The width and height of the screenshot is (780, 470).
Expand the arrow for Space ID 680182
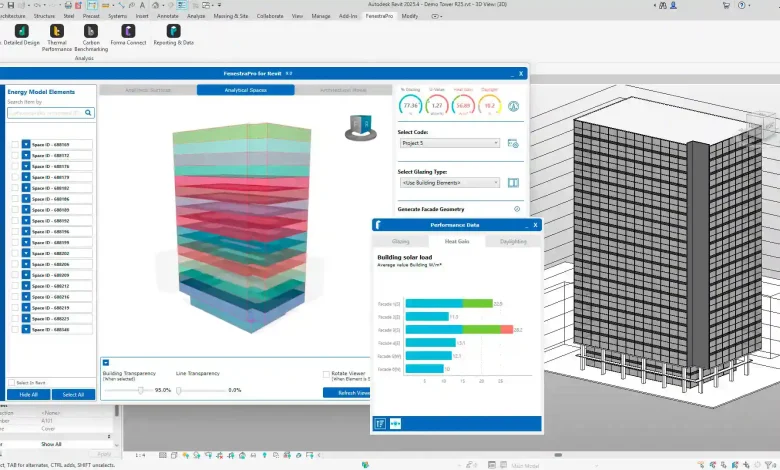point(26,188)
